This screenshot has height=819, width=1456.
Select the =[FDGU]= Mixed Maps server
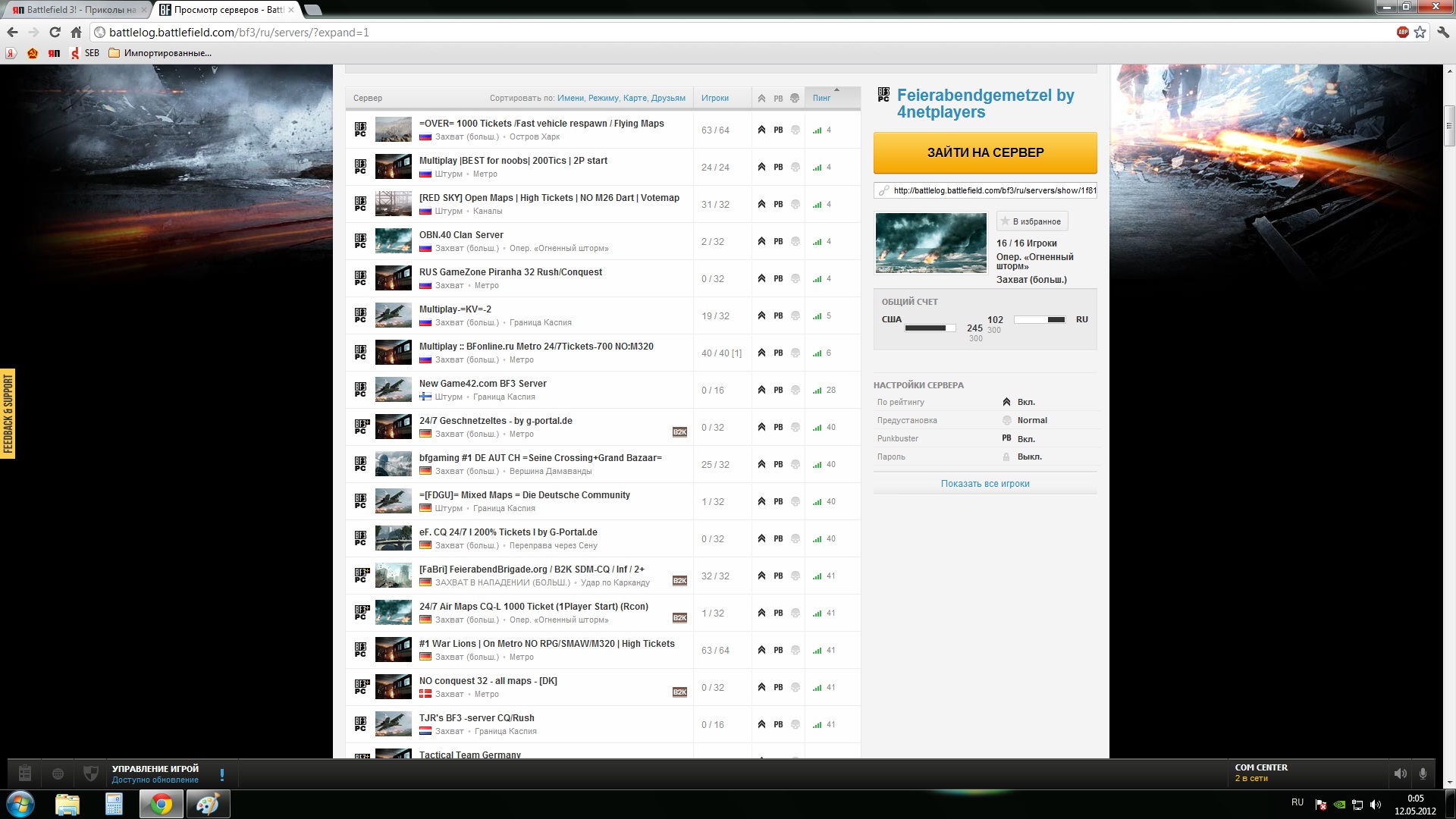tap(603, 502)
